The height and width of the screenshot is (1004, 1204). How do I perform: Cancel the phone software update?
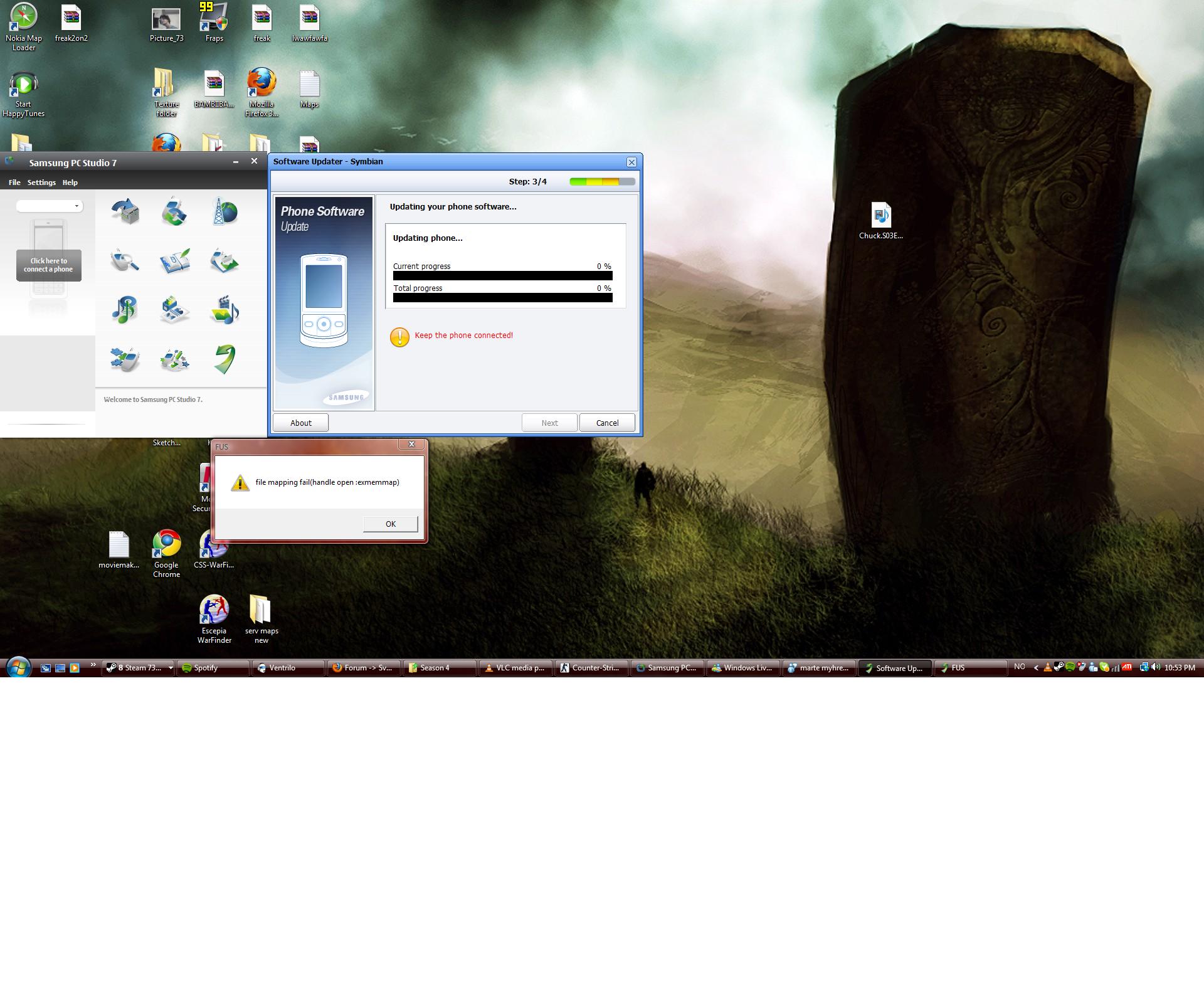(x=606, y=423)
